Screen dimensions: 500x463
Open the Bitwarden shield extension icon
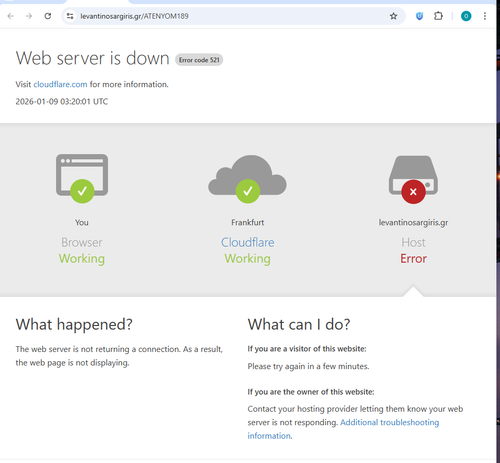point(419,16)
